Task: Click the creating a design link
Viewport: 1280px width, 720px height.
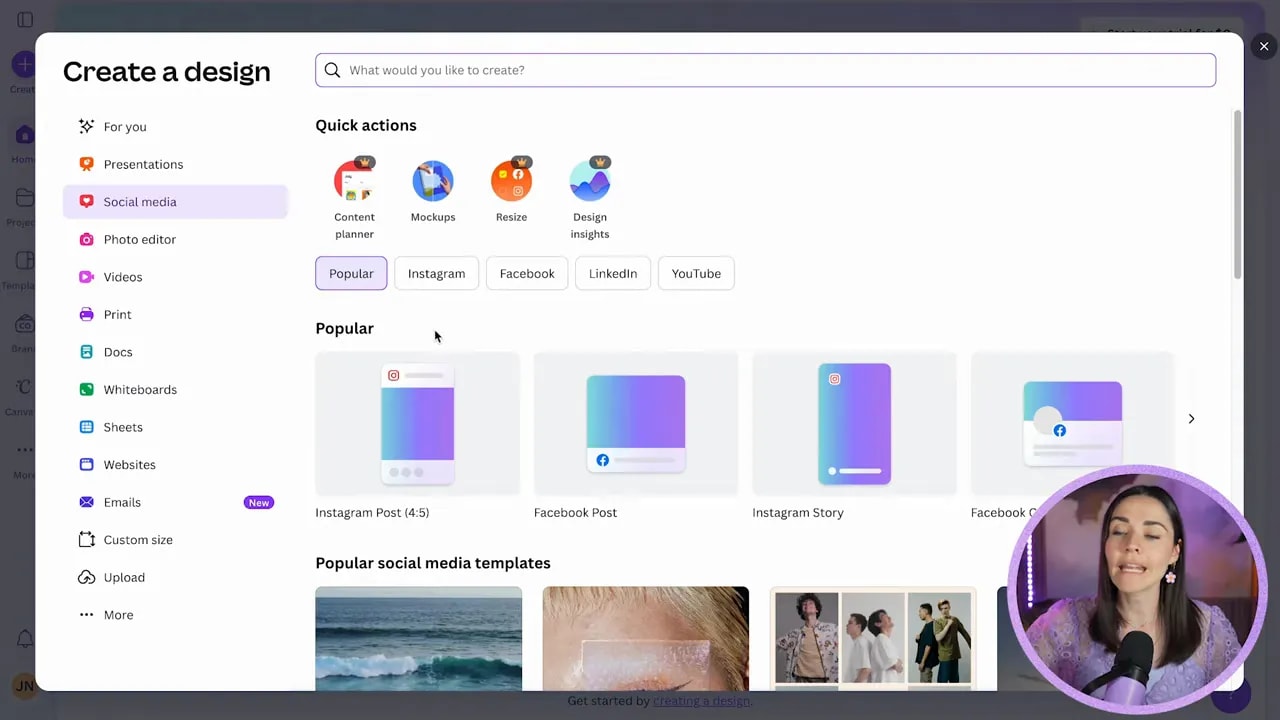Action: pos(701,701)
